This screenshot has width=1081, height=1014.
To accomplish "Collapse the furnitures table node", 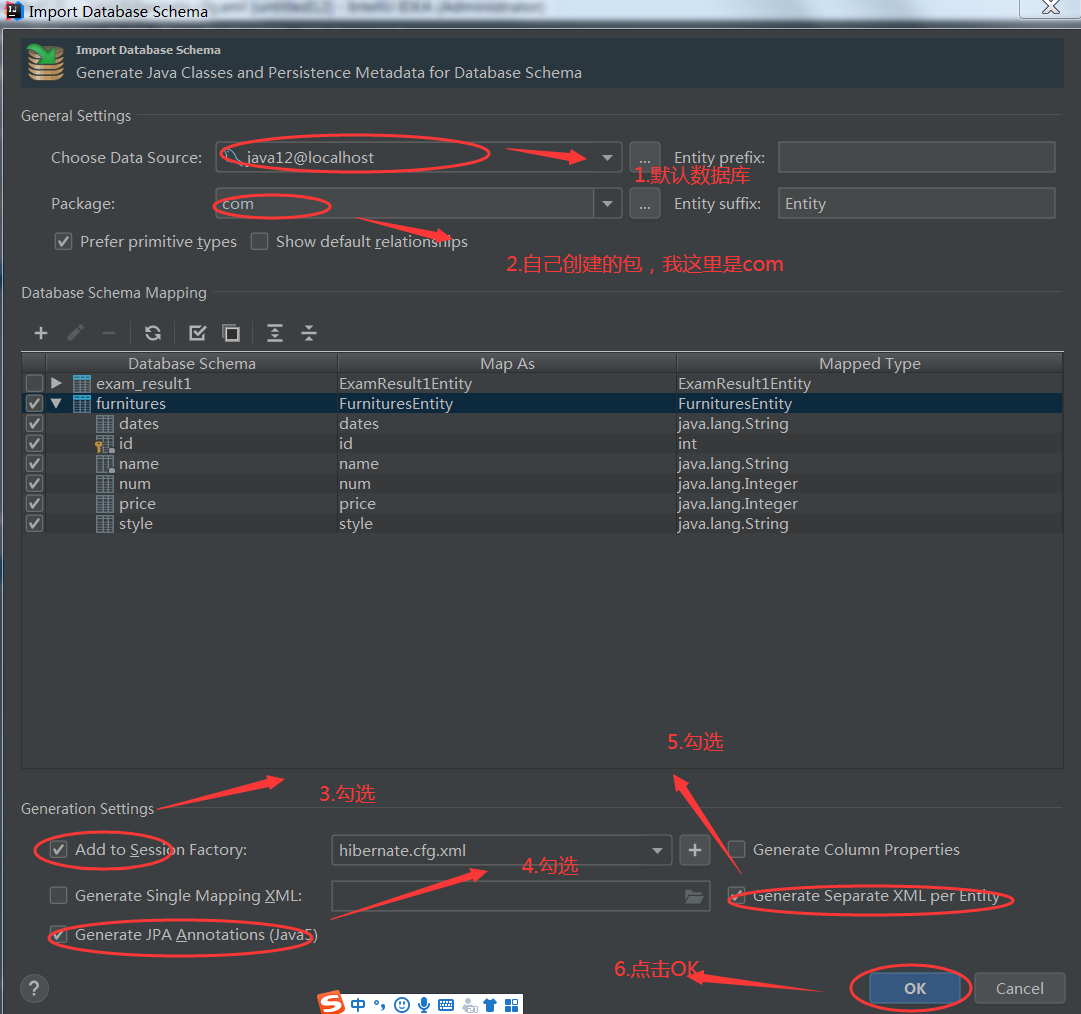I will [57, 404].
